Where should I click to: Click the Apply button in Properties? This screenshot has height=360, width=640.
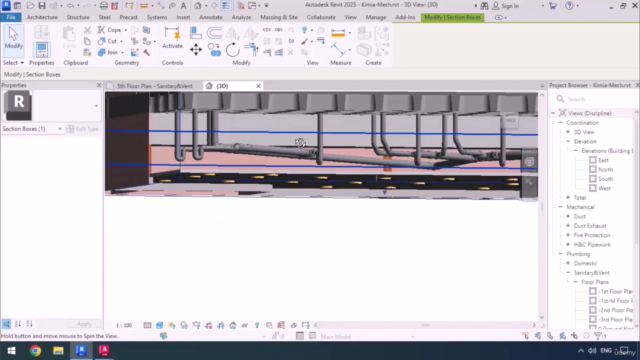point(84,324)
